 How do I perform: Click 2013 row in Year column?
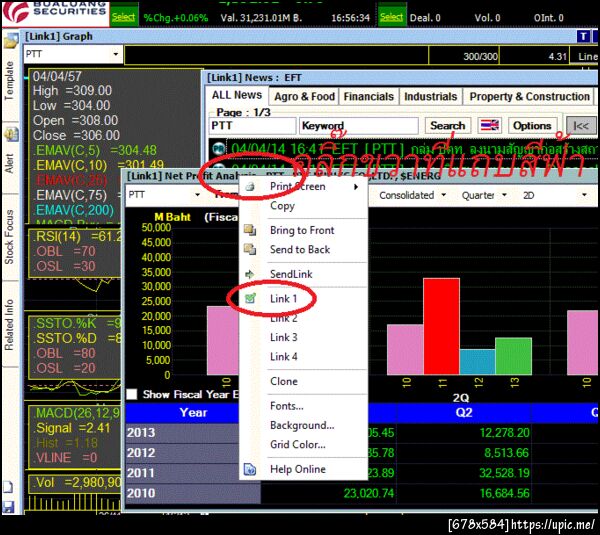[193, 433]
